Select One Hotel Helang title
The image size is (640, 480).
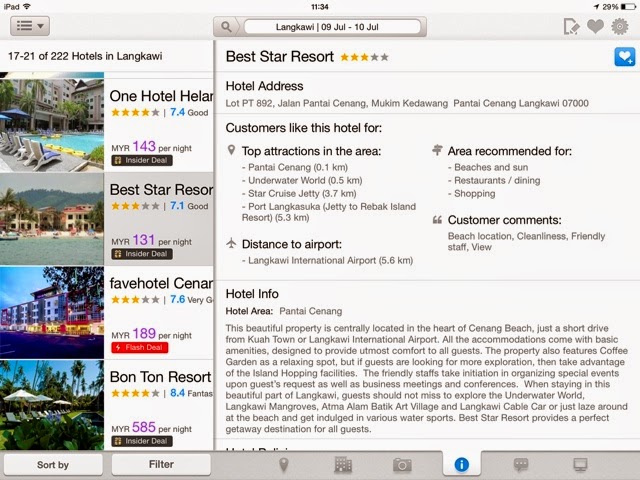click(161, 96)
